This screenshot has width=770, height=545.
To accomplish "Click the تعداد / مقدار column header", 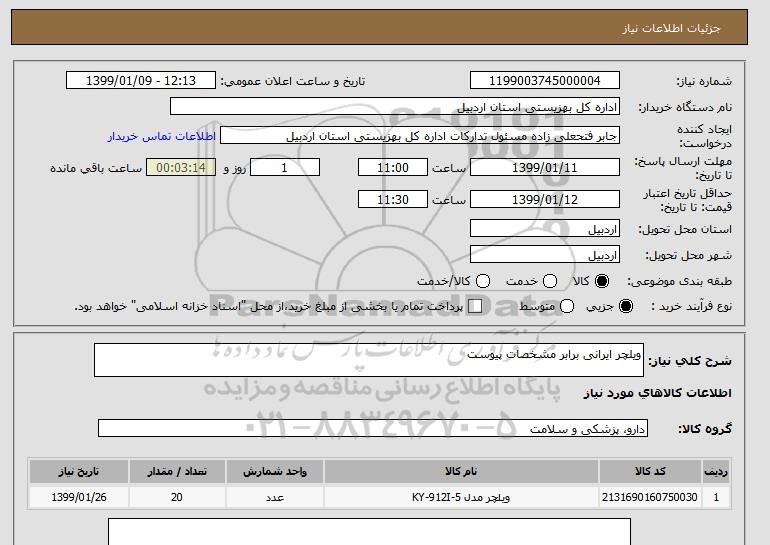I will tap(177, 471).
